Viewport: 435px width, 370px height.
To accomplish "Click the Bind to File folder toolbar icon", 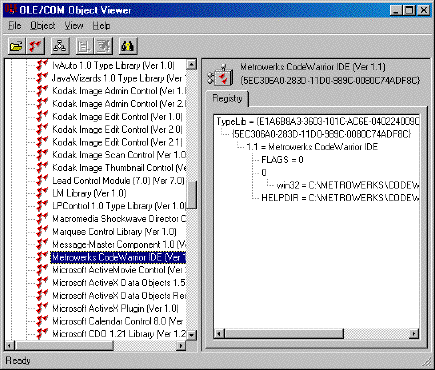I will point(16,46).
